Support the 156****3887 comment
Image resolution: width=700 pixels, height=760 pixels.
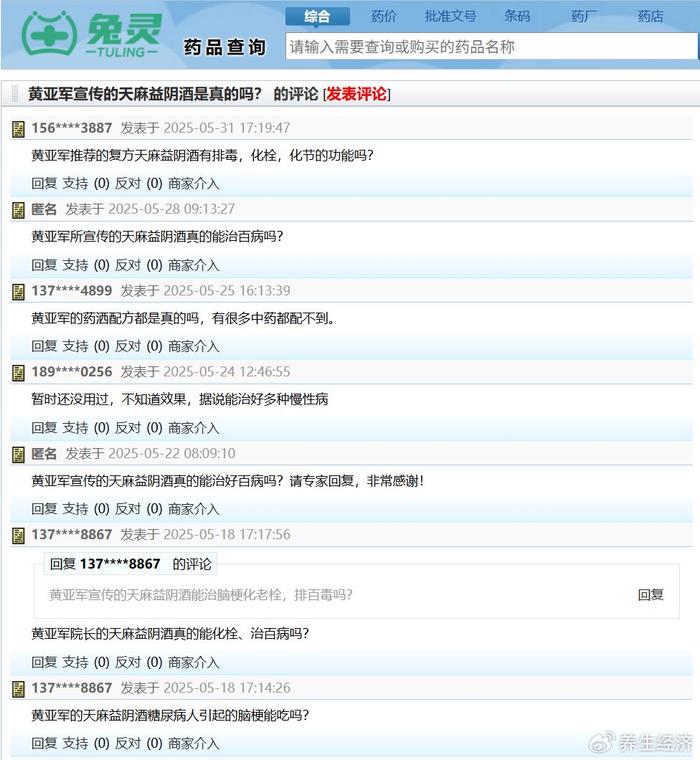click(75, 184)
